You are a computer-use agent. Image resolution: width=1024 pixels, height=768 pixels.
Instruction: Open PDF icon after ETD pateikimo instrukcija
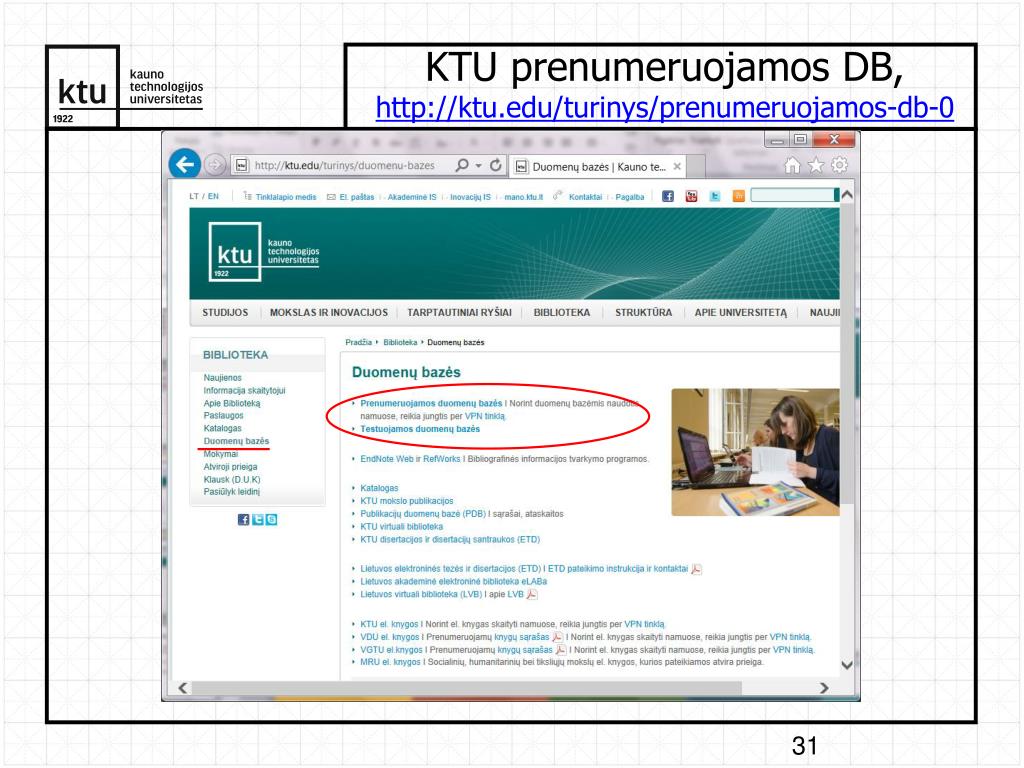[696, 569]
